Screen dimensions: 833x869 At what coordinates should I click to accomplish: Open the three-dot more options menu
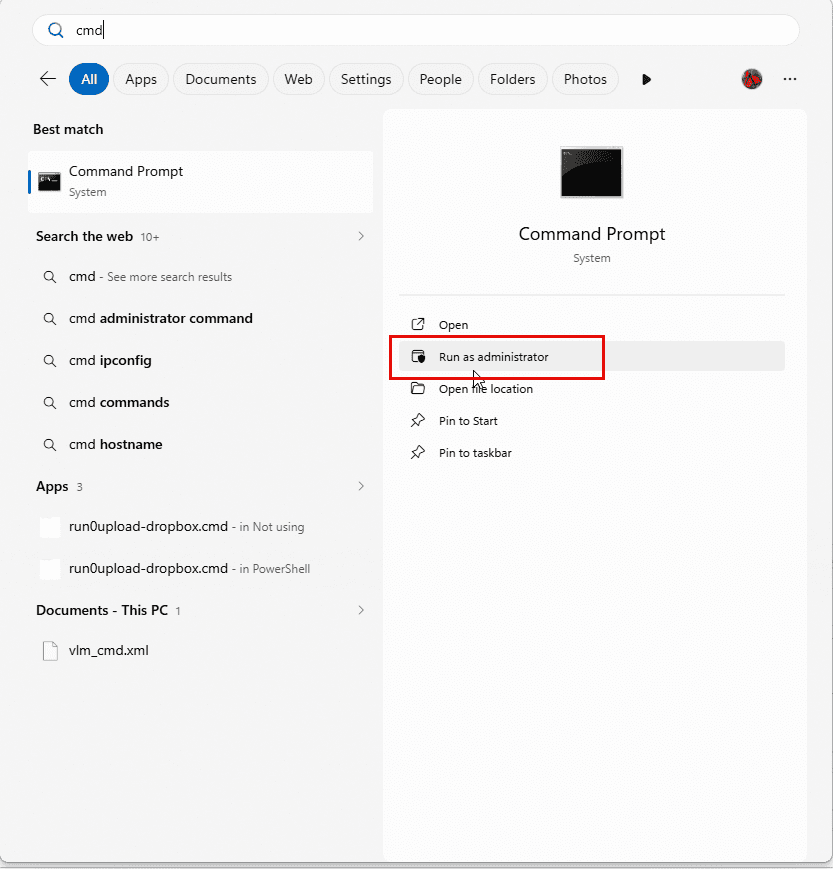(790, 79)
